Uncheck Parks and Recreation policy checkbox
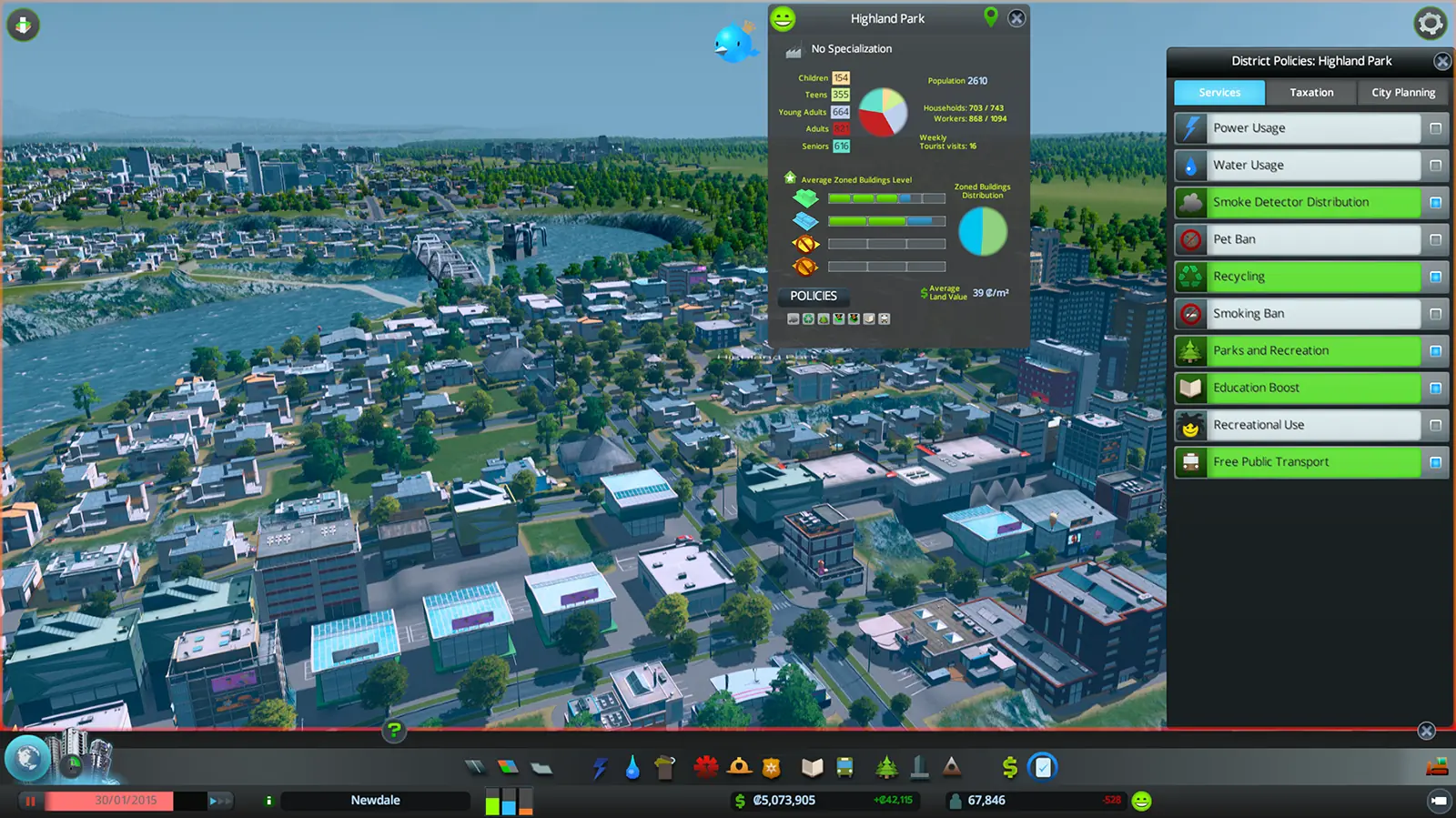Viewport: 1456px width, 818px height. tap(1435, 350)
